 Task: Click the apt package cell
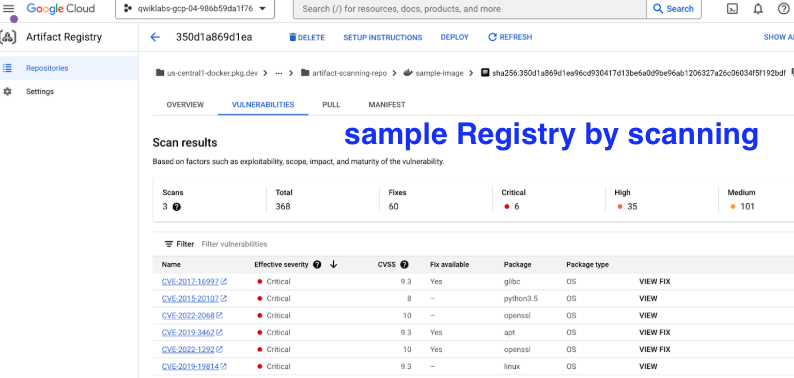pos(509,332)
